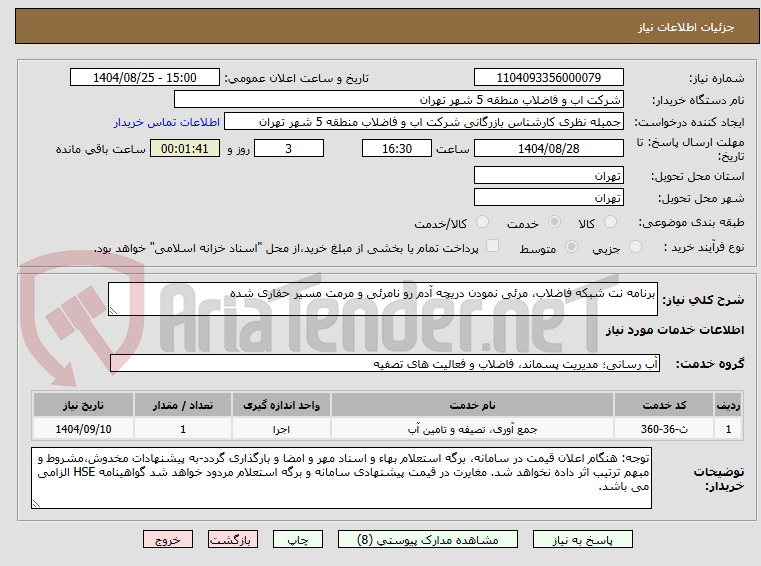
Task: Click the خروج exit button
Action: tap(167, 540)
